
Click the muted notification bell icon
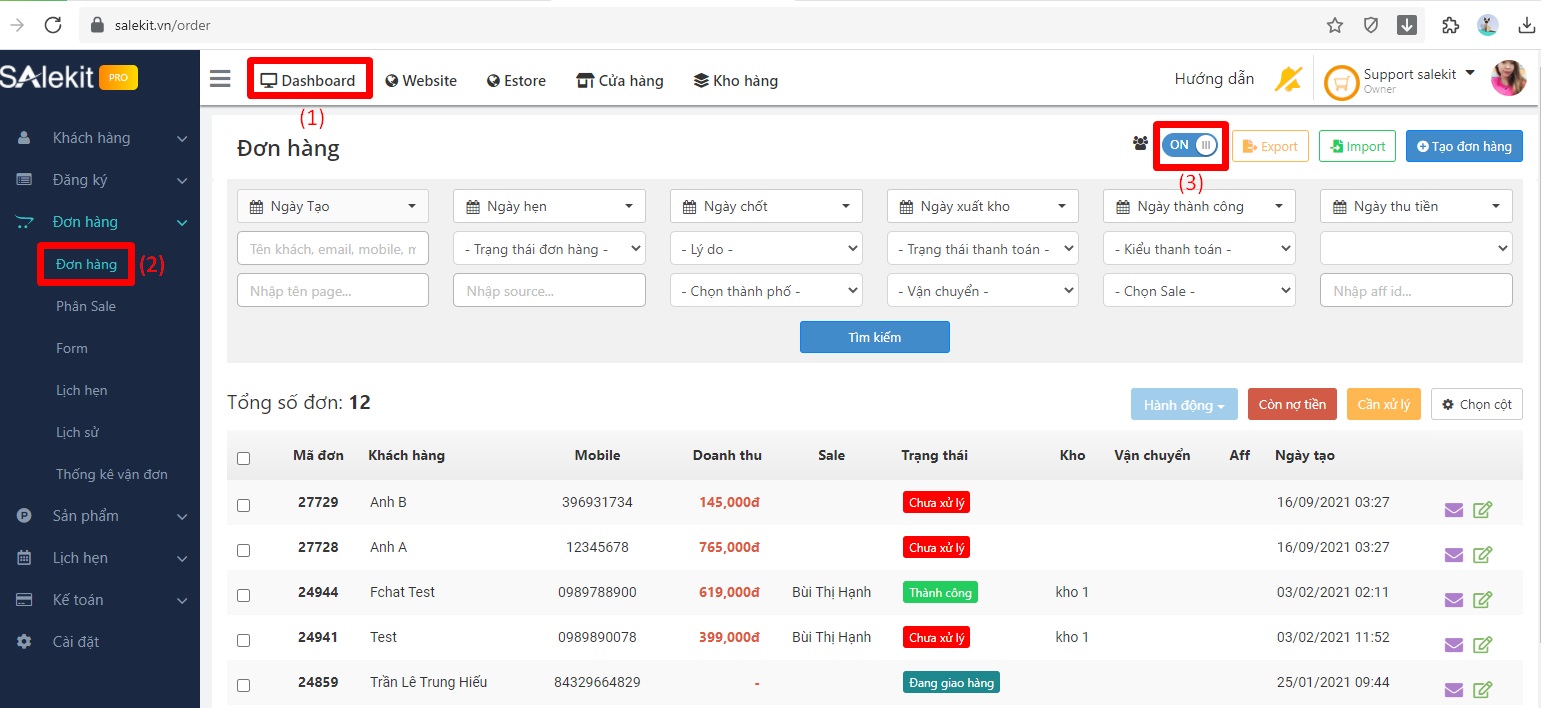click(x=1287, y=80)
